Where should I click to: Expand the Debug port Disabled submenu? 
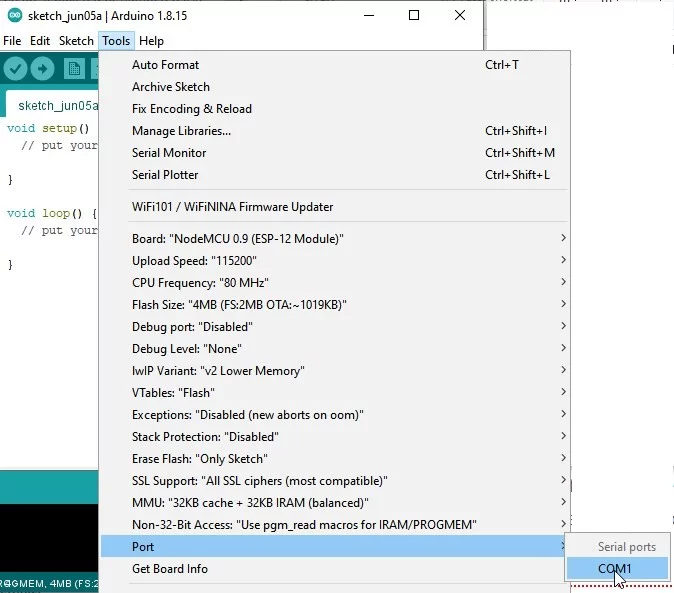pyautogui.click(x=335, y=327)
